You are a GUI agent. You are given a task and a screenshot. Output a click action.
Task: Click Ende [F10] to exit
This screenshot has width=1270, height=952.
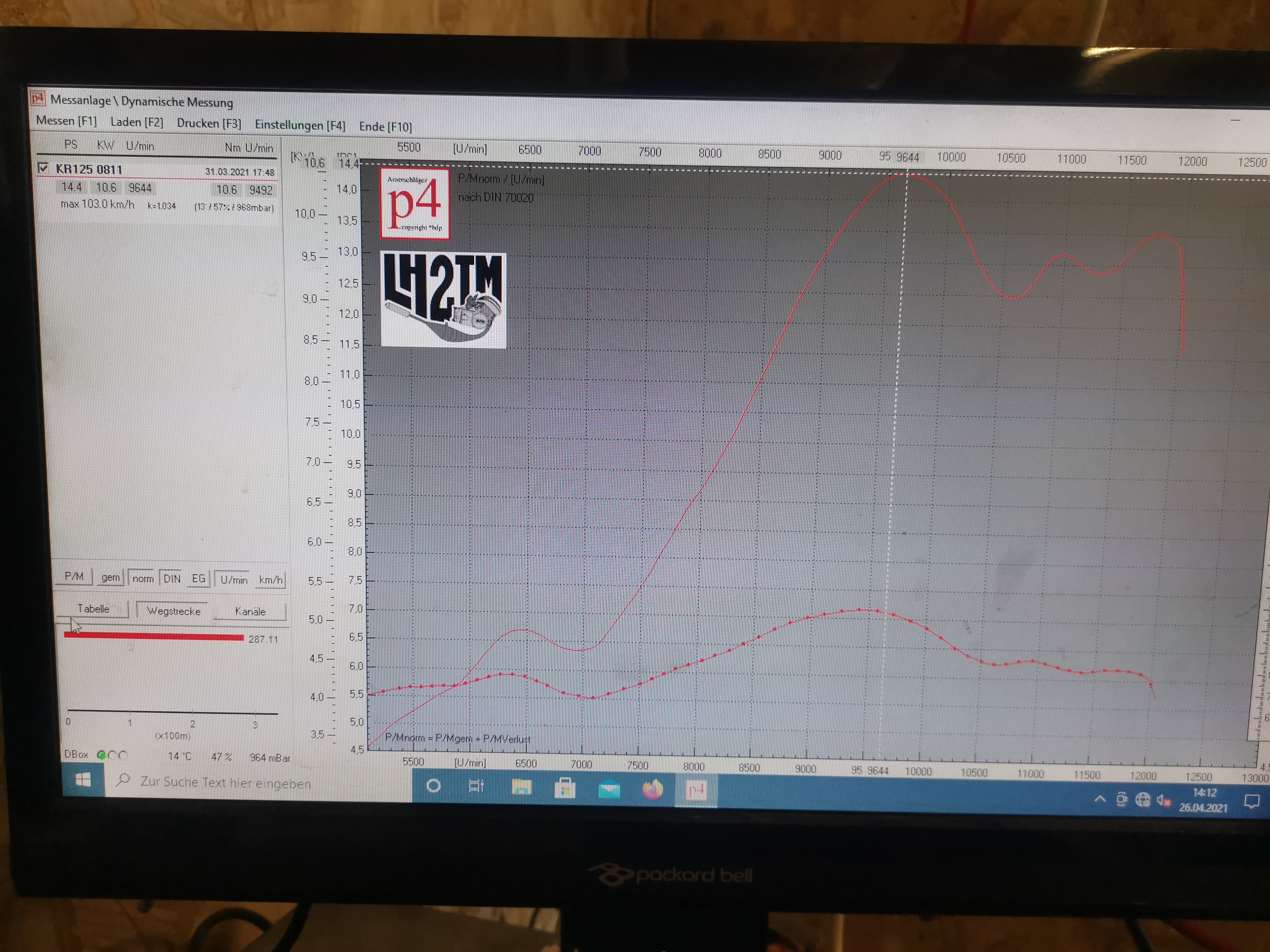(x=385, y=126)
